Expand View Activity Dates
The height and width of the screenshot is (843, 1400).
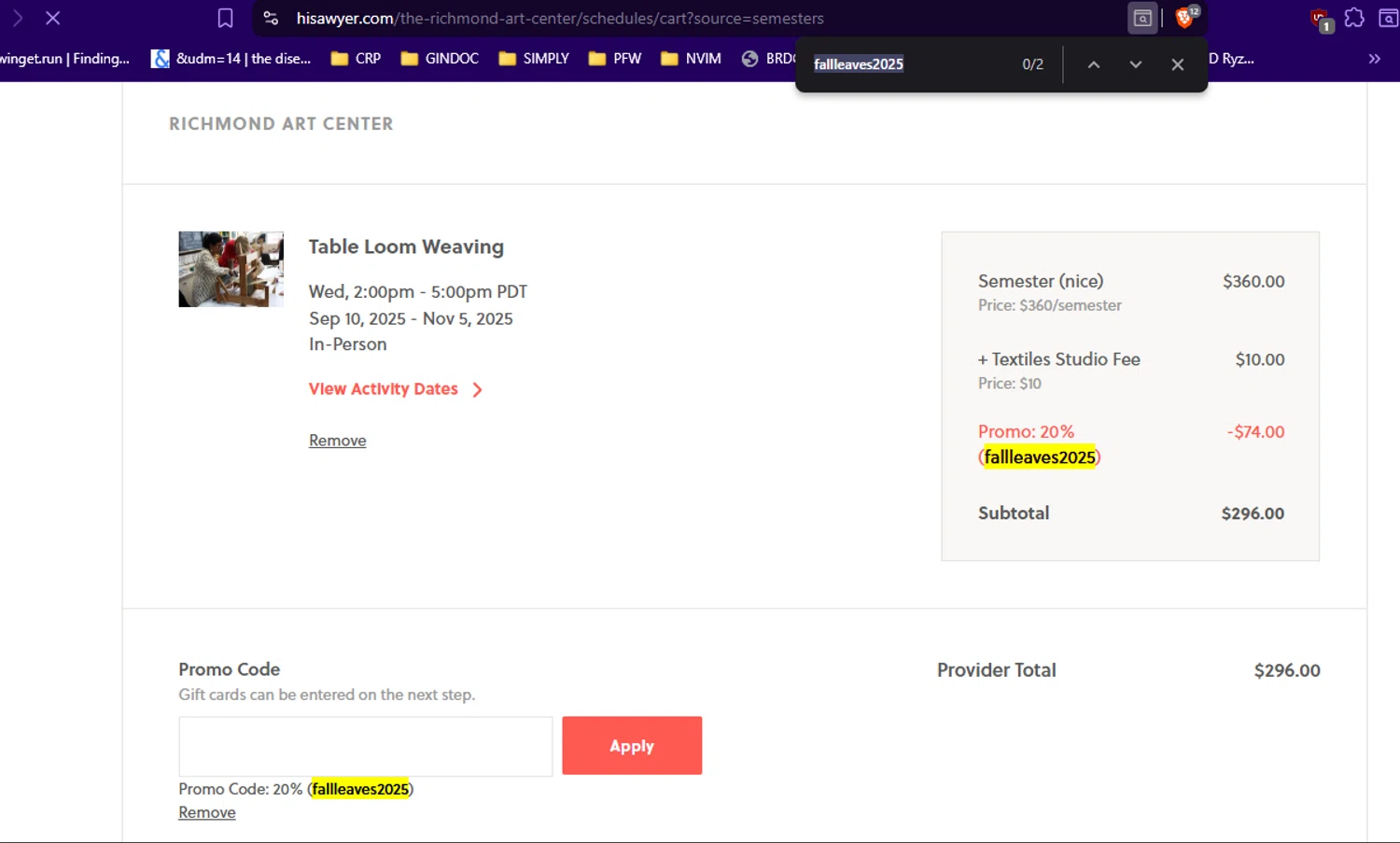pos(396,389)
